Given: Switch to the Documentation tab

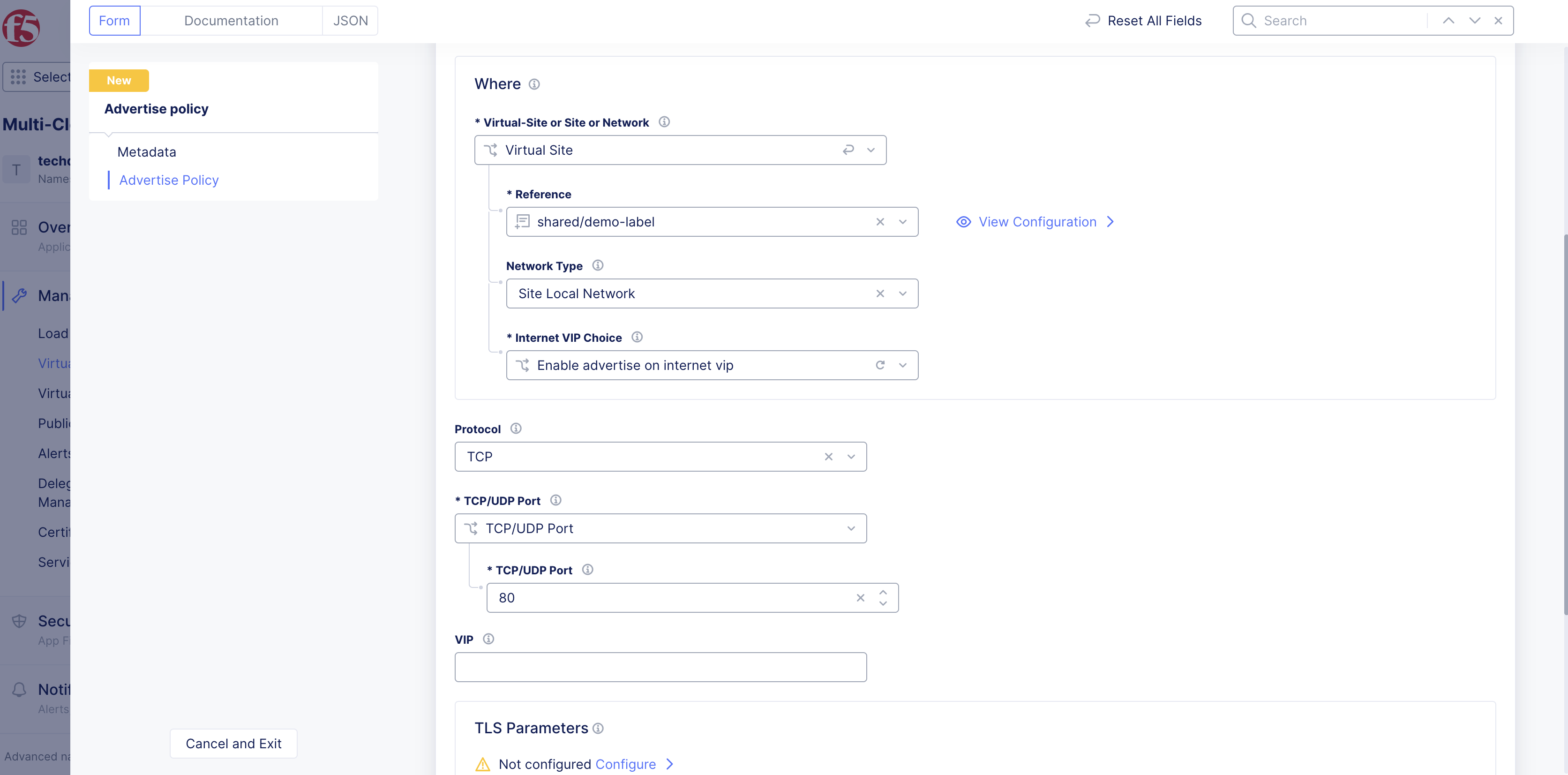Looking at the screenshot, I should coord(231,21).
